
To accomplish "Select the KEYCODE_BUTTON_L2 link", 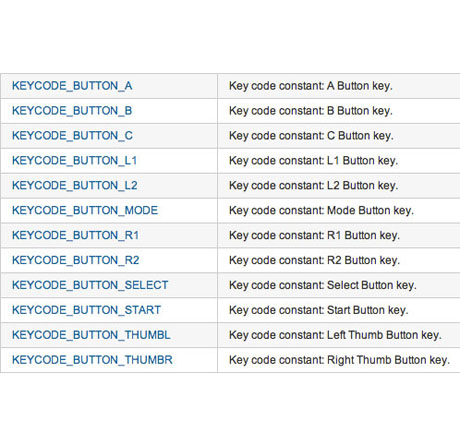I will (75, 185).
